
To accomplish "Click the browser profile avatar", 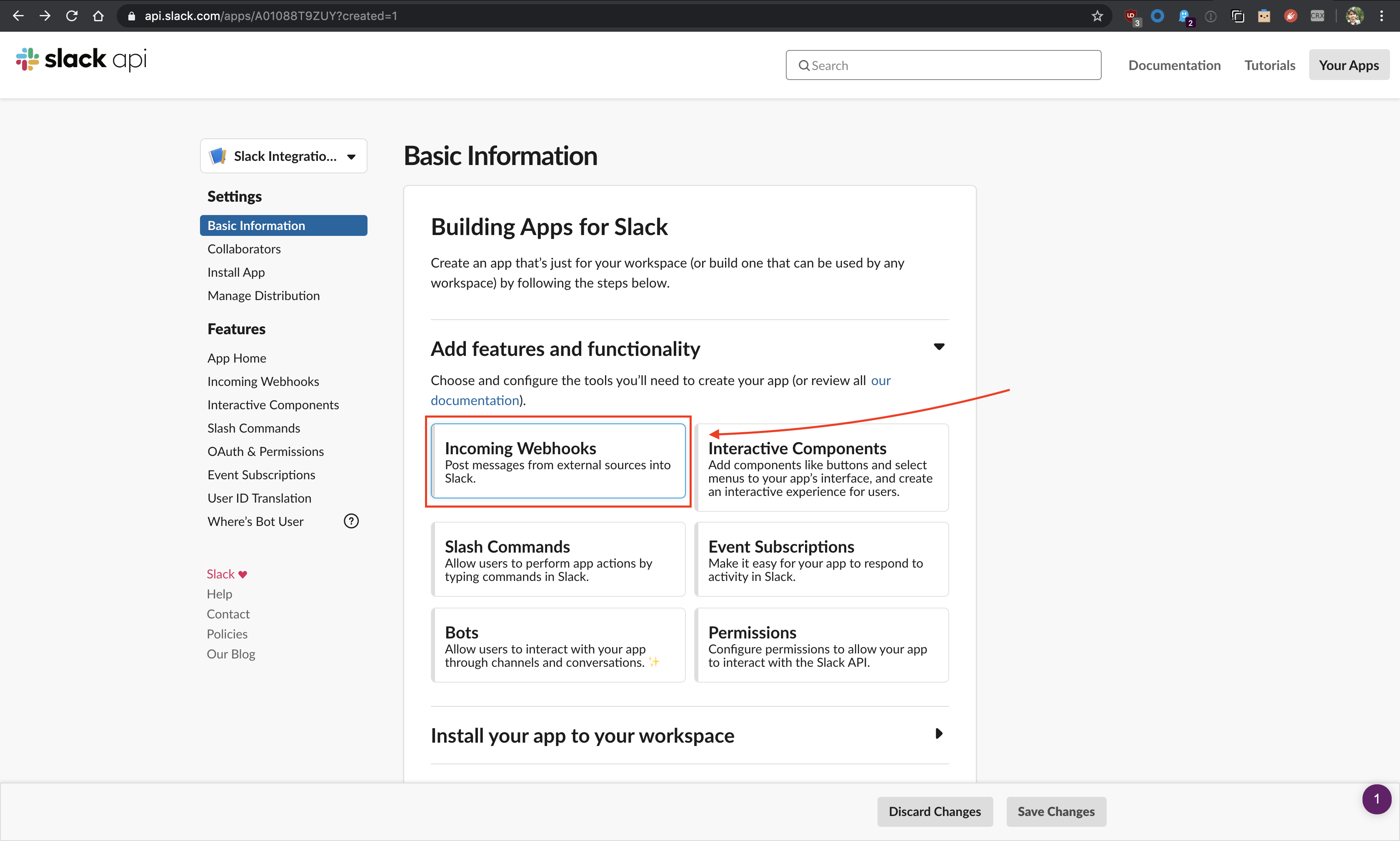I will coord(1354,16).
